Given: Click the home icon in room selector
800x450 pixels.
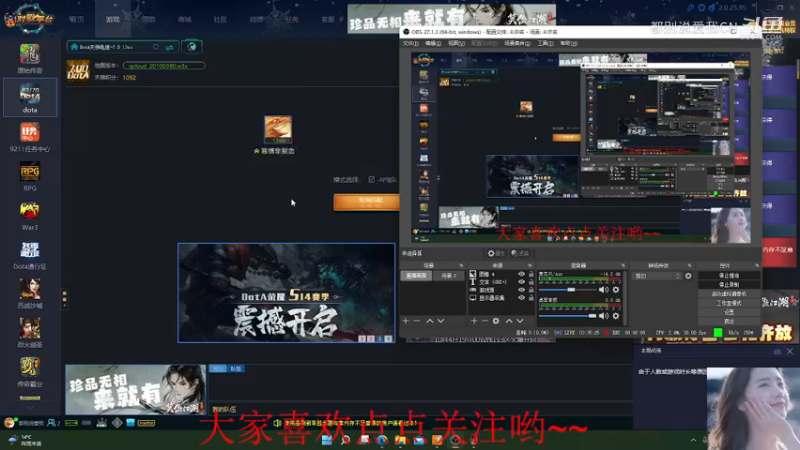Looking at the screenshot, I should click(x=74, y=47).
